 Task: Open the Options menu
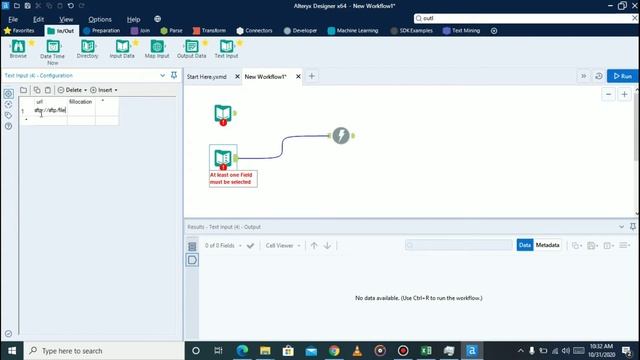100,19
